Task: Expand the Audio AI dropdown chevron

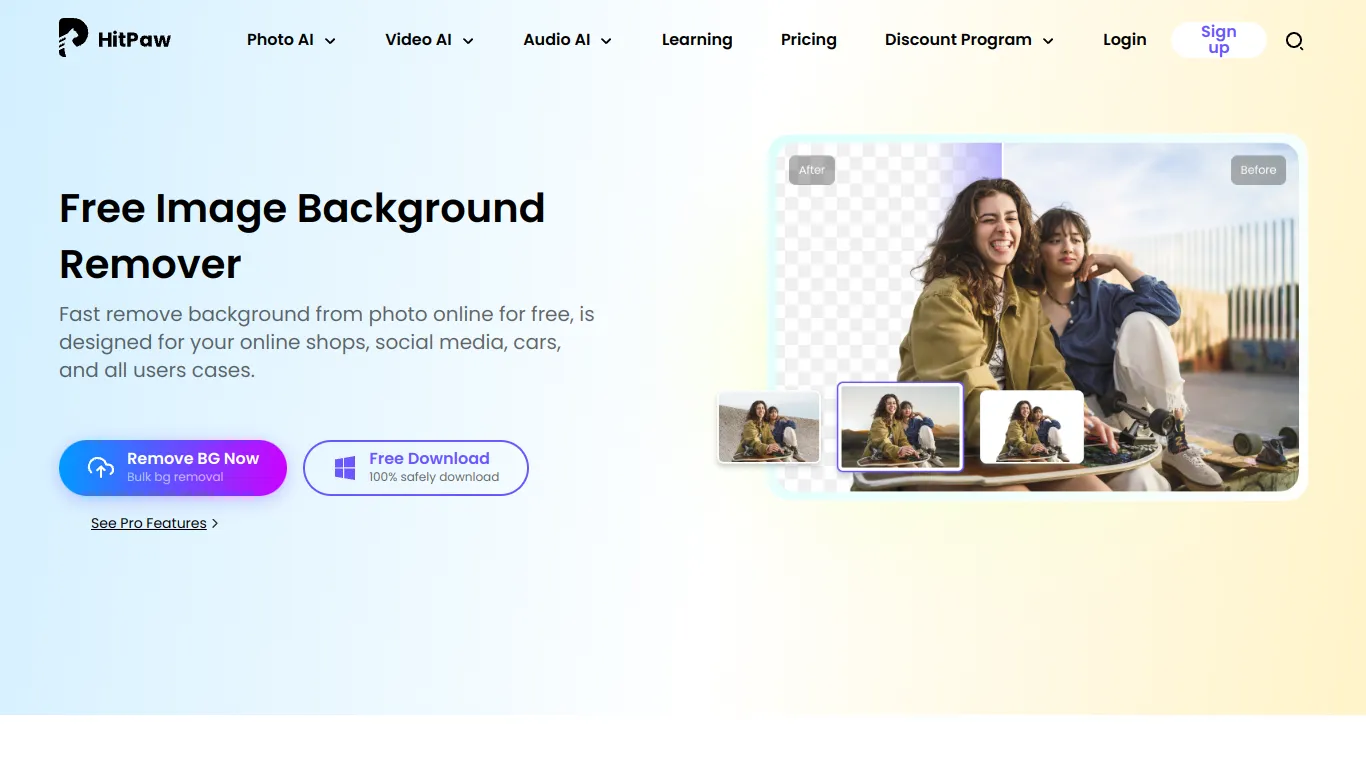Action: coord(606,41)
